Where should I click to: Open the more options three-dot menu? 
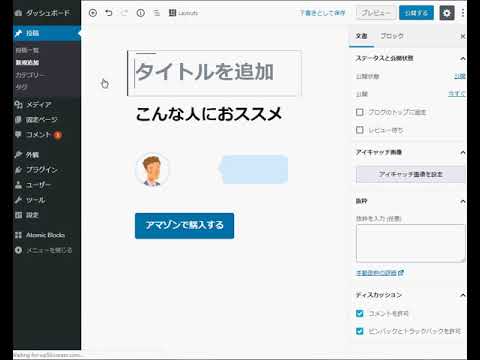(x=463, y=13)
